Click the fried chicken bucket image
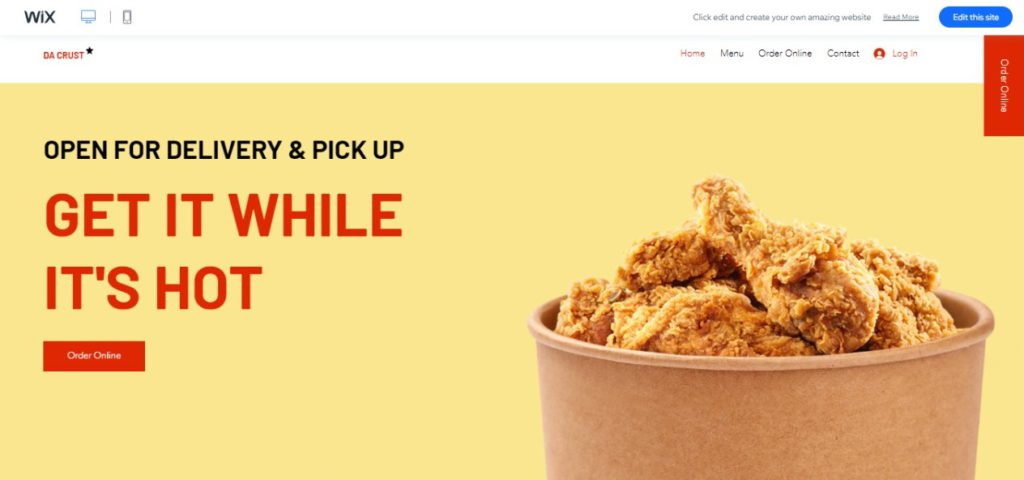 [x=761, y=328]
